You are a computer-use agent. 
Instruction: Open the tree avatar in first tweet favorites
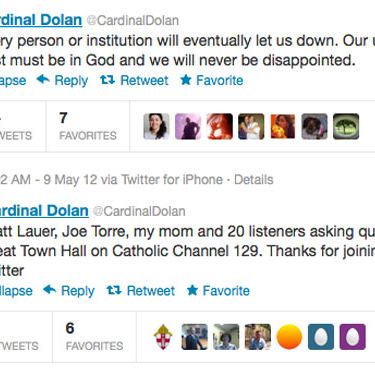point(346,126)
